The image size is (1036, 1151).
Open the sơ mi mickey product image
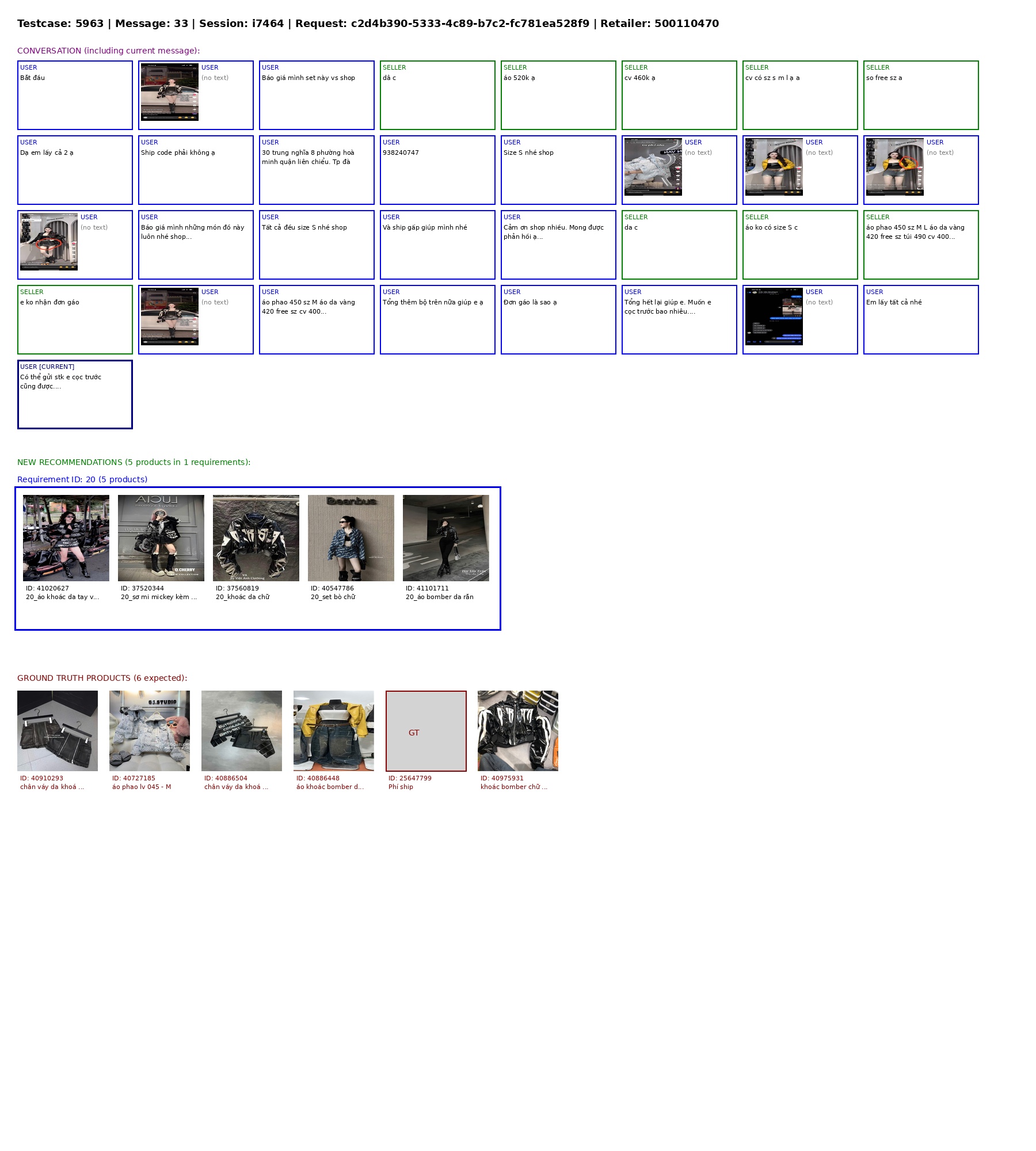click(x=161, y=538)
